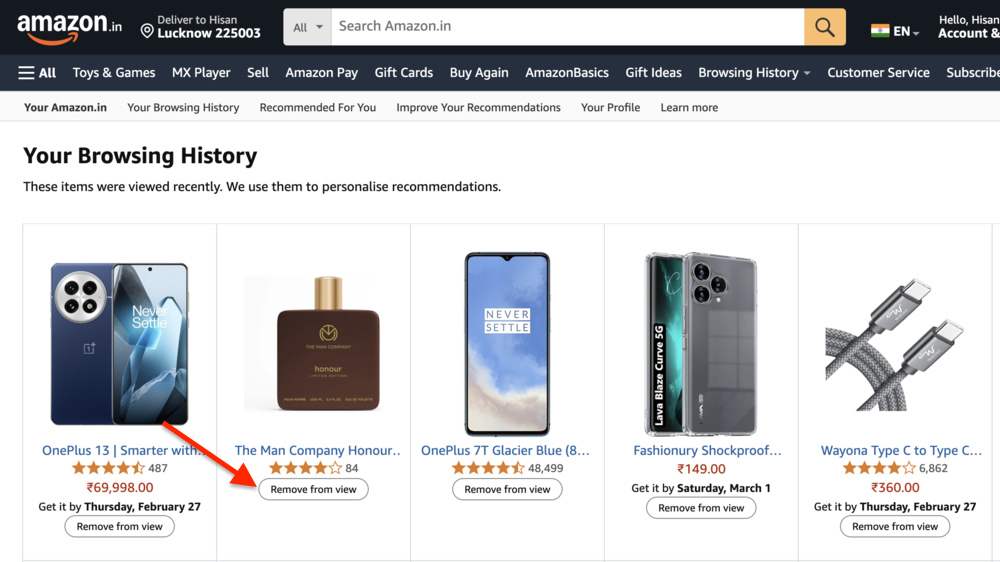Open the Fashionury Shockproof product link
Image resolution: width=1000 pixels, height=562 pixels.
tap(707, 451)
